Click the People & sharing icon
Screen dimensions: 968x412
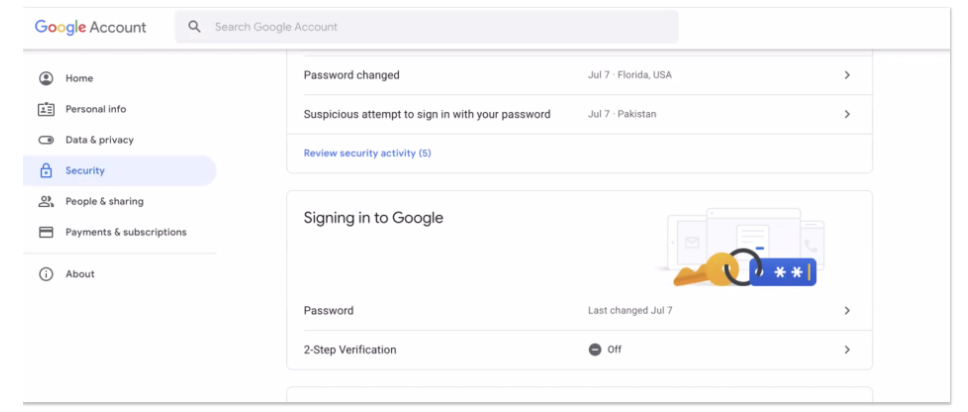(x=45, y=201)
